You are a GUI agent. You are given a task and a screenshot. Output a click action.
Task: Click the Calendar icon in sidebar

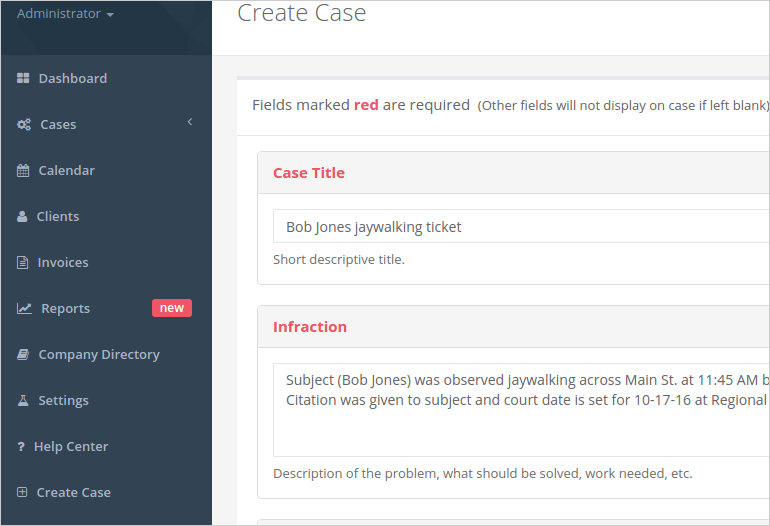pyautogui.click(x=23, y=171)
